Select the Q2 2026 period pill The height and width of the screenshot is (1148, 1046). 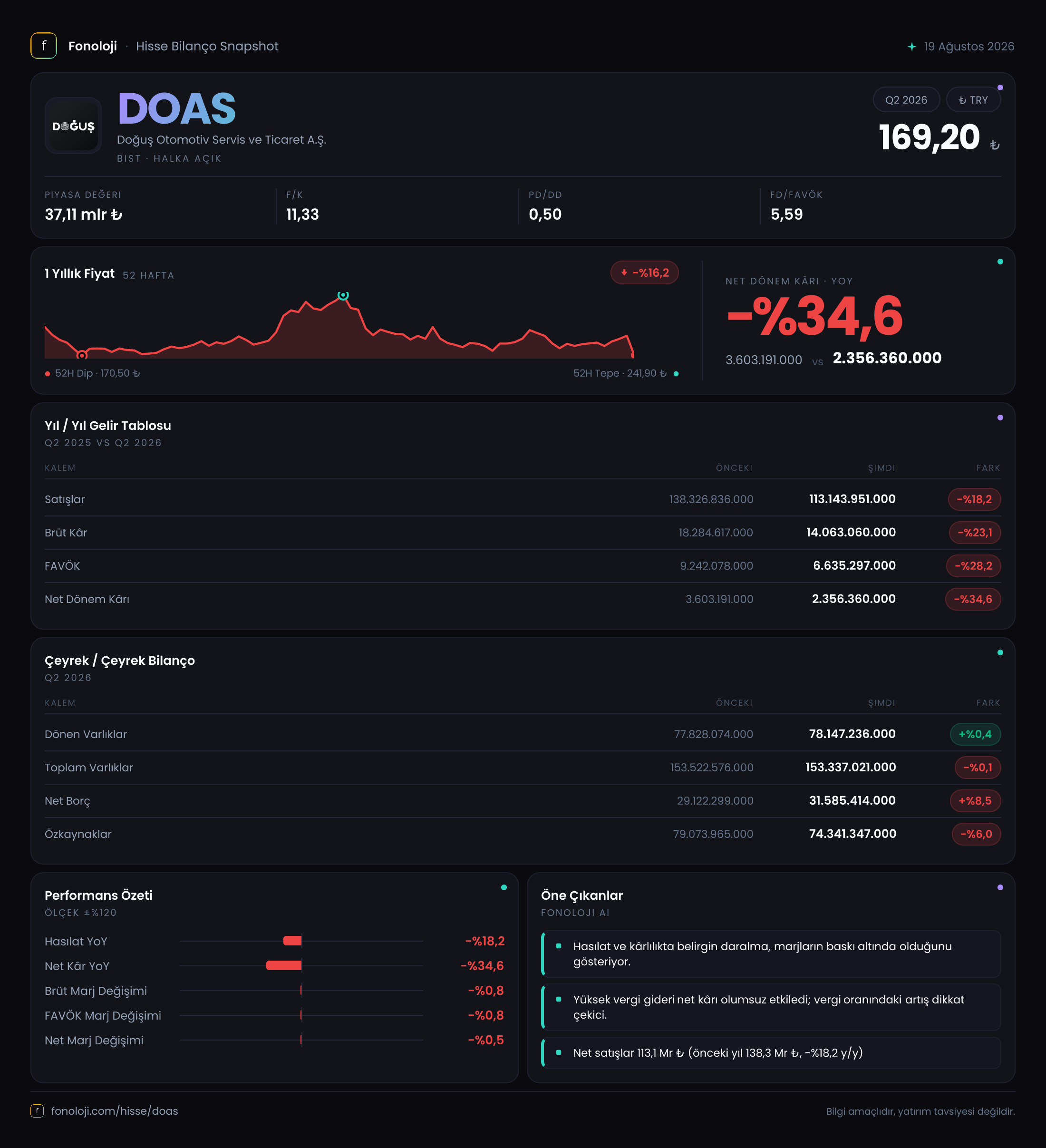906,100
